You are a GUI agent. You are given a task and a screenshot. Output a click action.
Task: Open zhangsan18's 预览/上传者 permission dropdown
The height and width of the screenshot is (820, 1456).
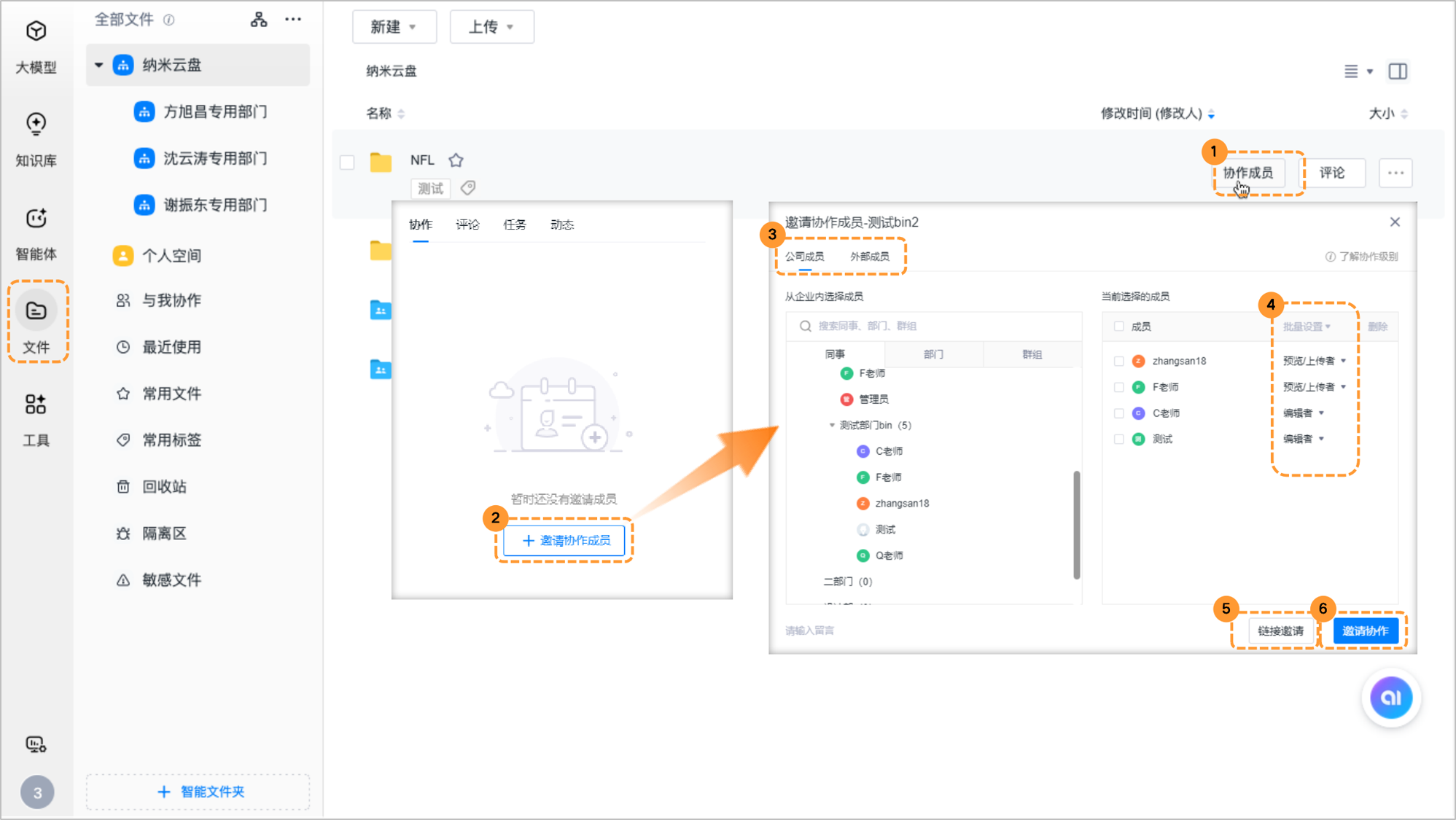pyautogui.click(x=1314, y=361)
